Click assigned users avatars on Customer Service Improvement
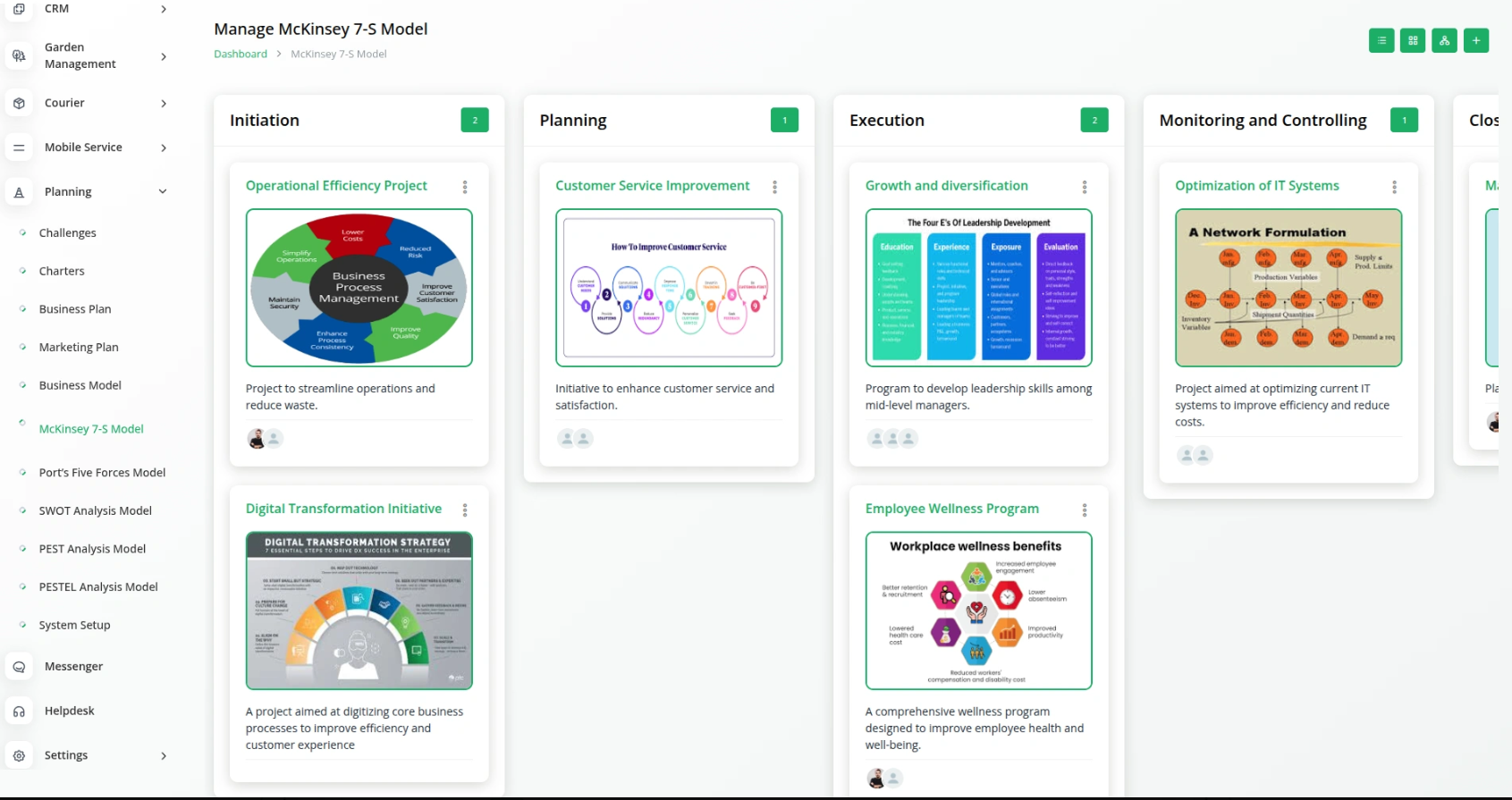Image resolution: width=1512 pixels, height=800 pixels. point(575,438)
